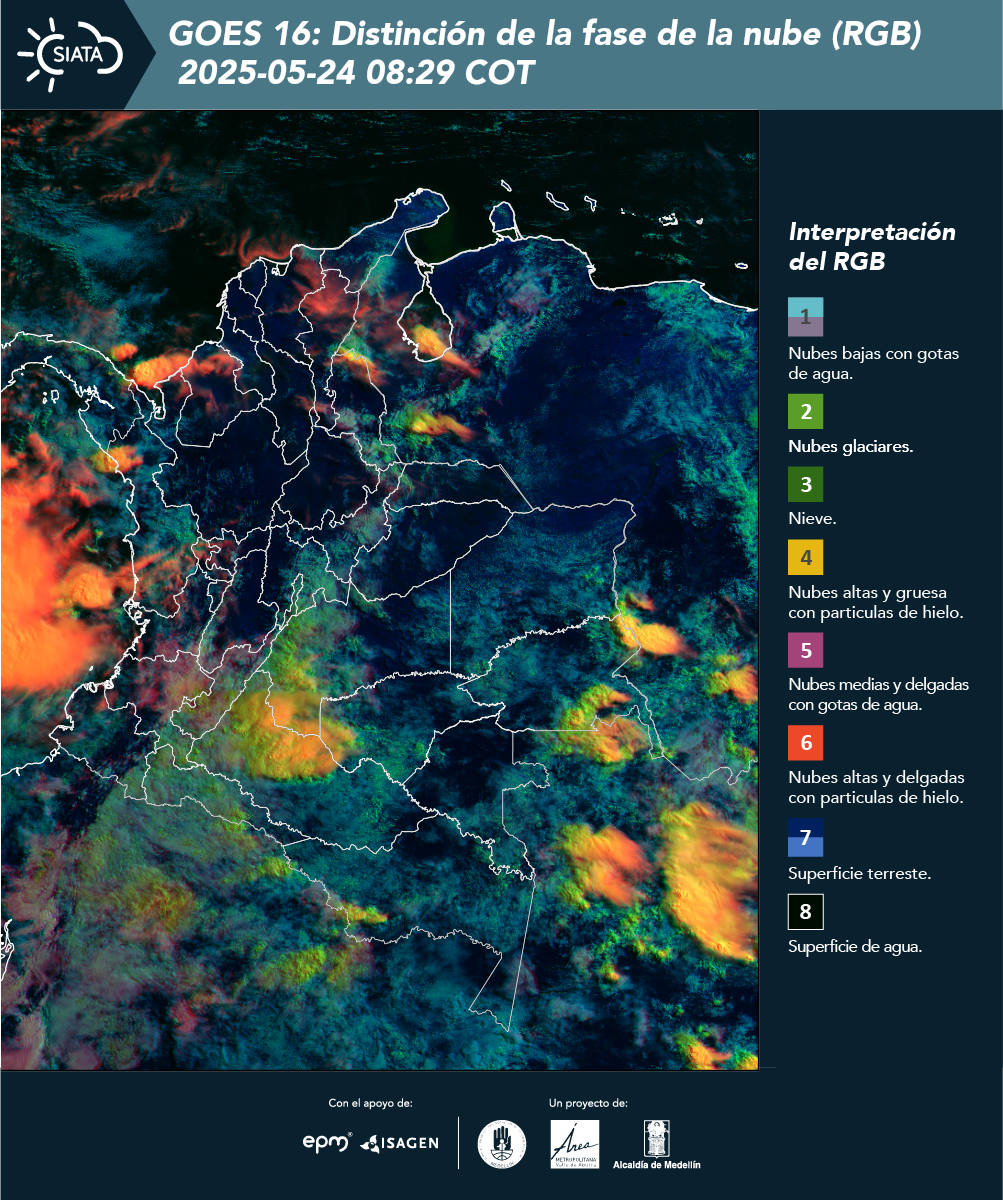Click the SIATA logo in the header

click(x=70, y=55)
